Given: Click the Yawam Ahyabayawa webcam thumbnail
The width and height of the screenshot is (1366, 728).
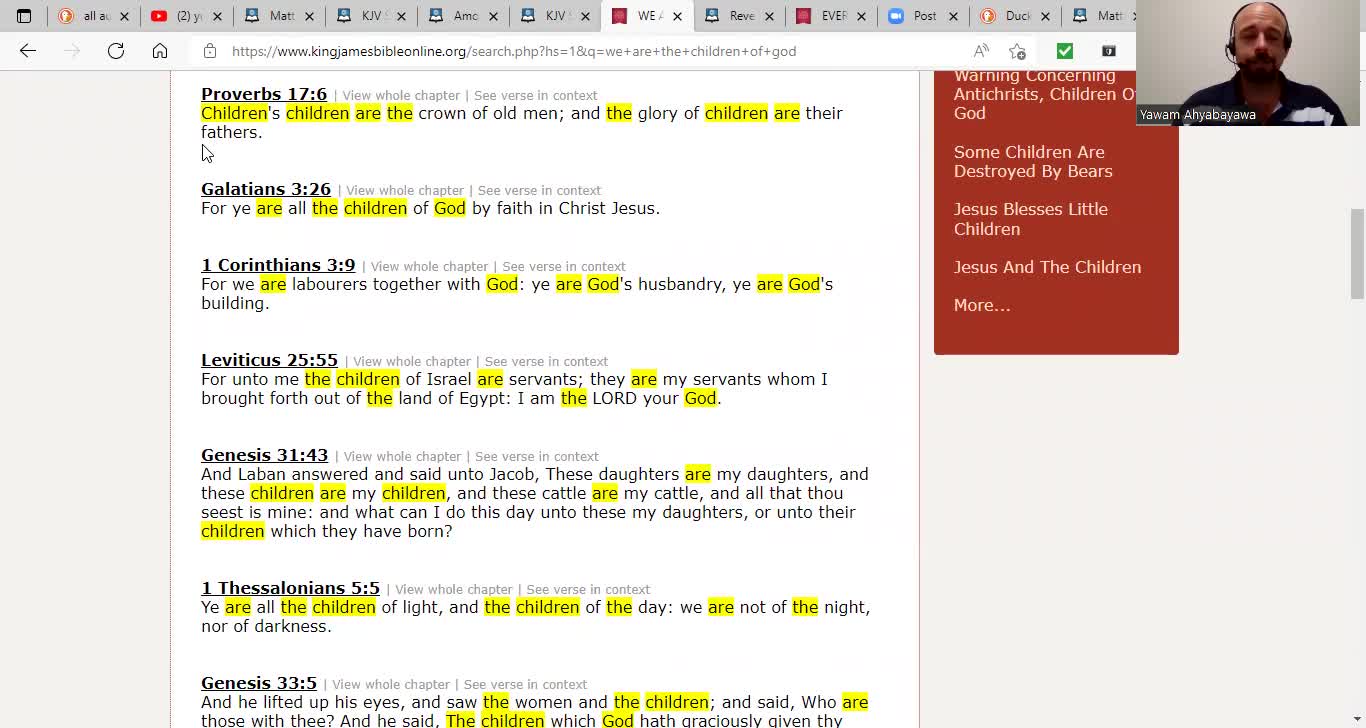Looking at the screenshot, I should [x=1250, y=63].
